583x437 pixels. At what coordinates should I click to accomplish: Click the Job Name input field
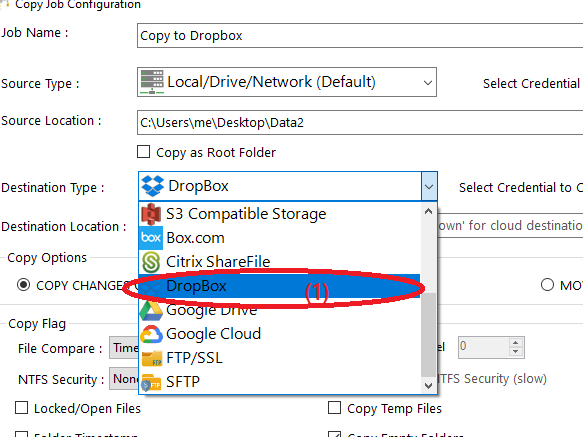[360, 36]
